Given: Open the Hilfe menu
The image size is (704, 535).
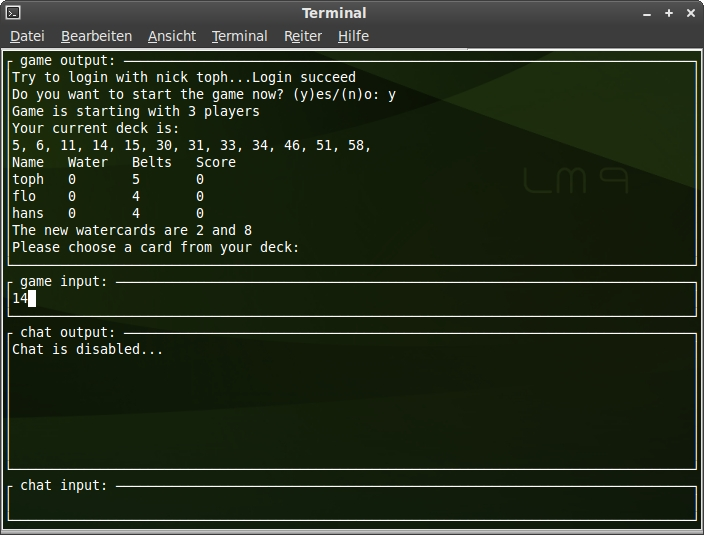Looking at the screenshot, I should click(x=353, y=36).
